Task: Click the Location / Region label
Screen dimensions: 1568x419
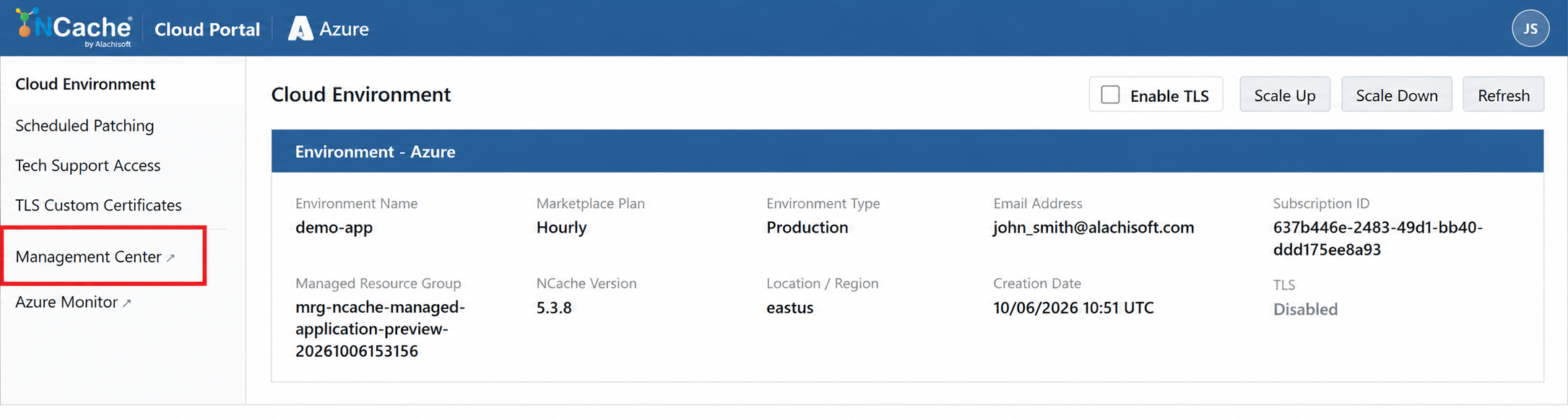Action: [x=822, y=284]
